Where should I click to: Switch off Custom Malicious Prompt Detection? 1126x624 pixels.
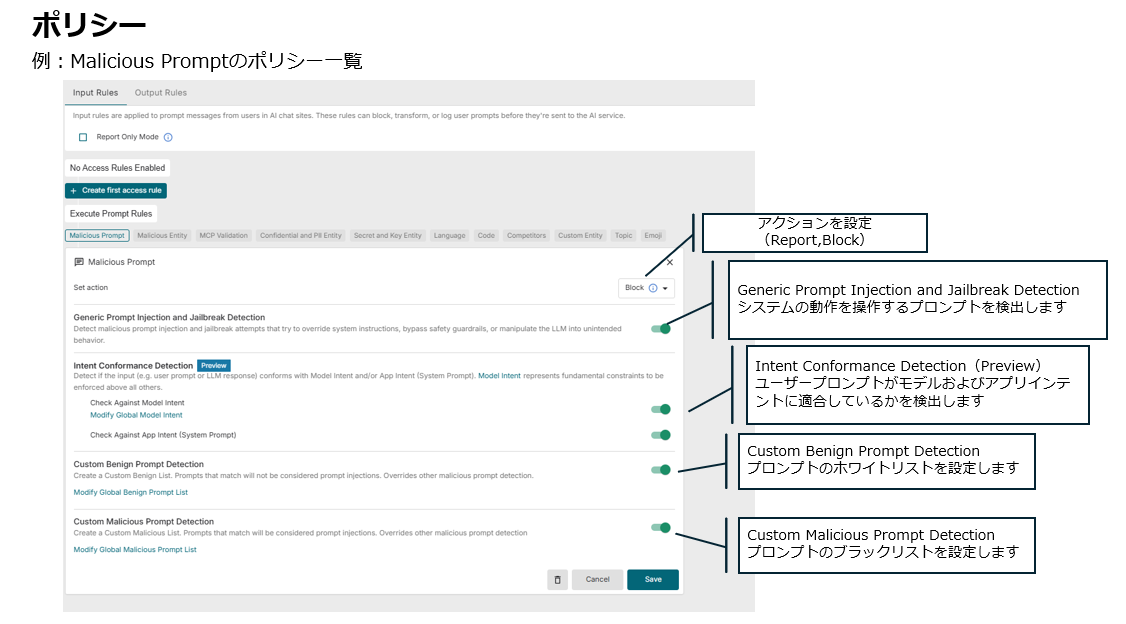(660, 527)
